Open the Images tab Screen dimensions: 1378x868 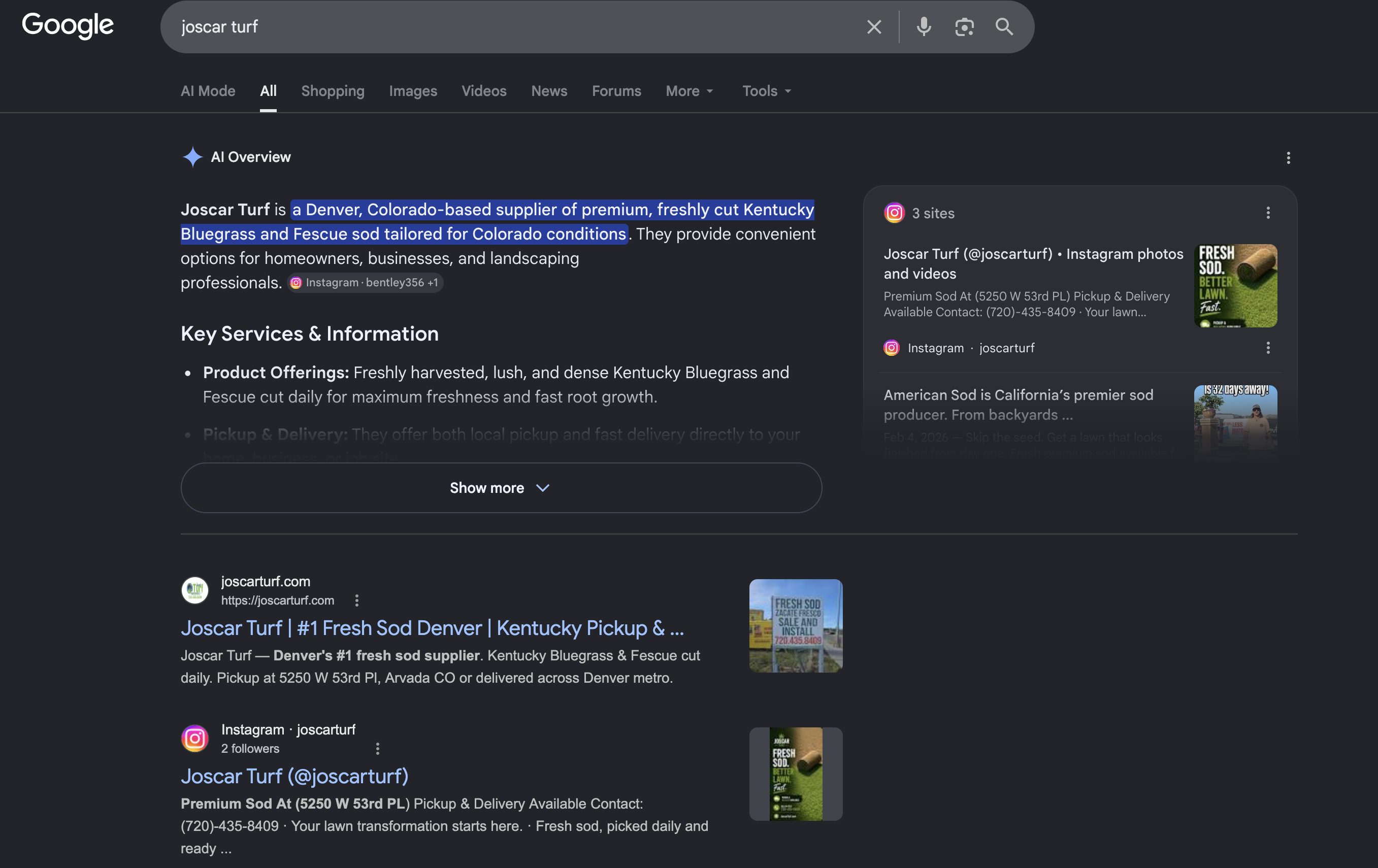tap(413, 91)
